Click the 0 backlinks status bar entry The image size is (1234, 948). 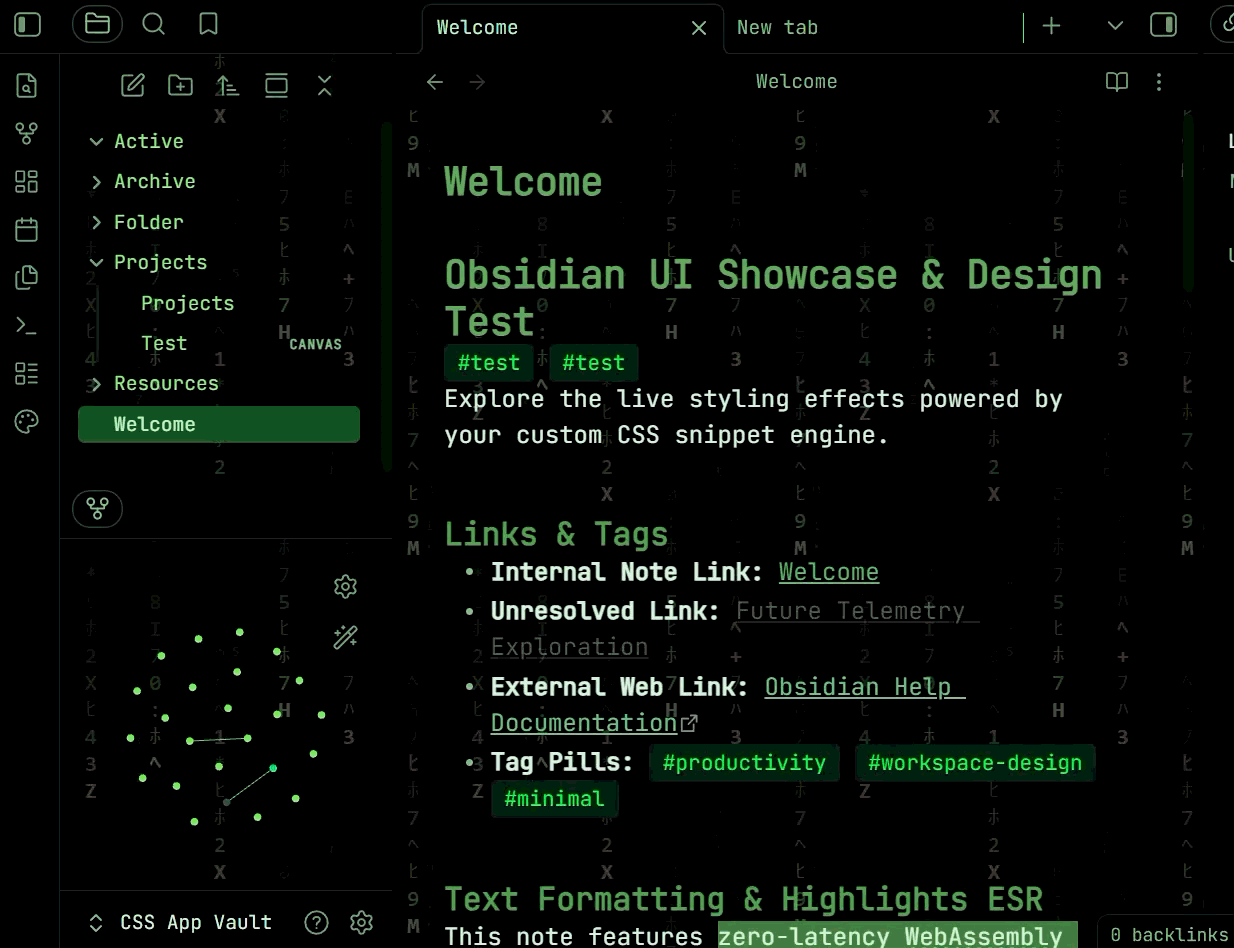1168,935
